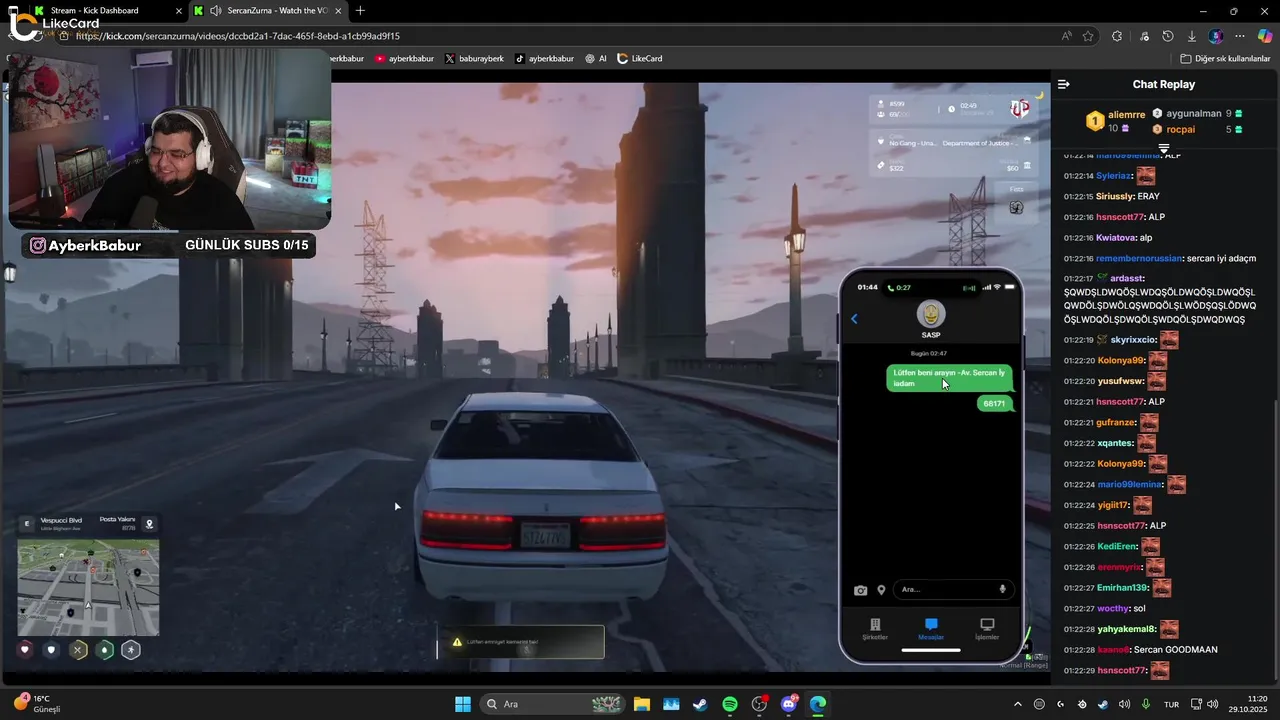
Task: Click the phone camera icon
Action: click(x=860, y=590)
